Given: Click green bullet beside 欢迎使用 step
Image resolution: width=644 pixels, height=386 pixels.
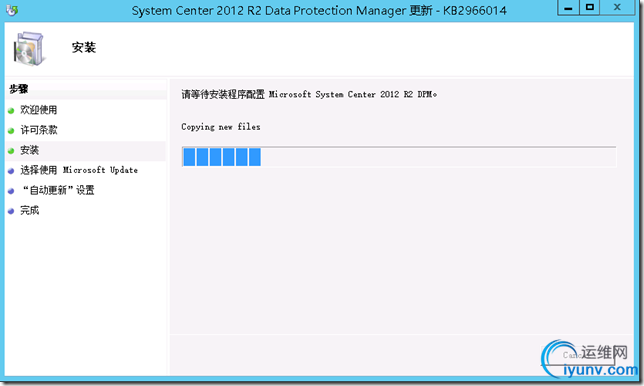Looking at the screenshot, I should pos(11,110).
